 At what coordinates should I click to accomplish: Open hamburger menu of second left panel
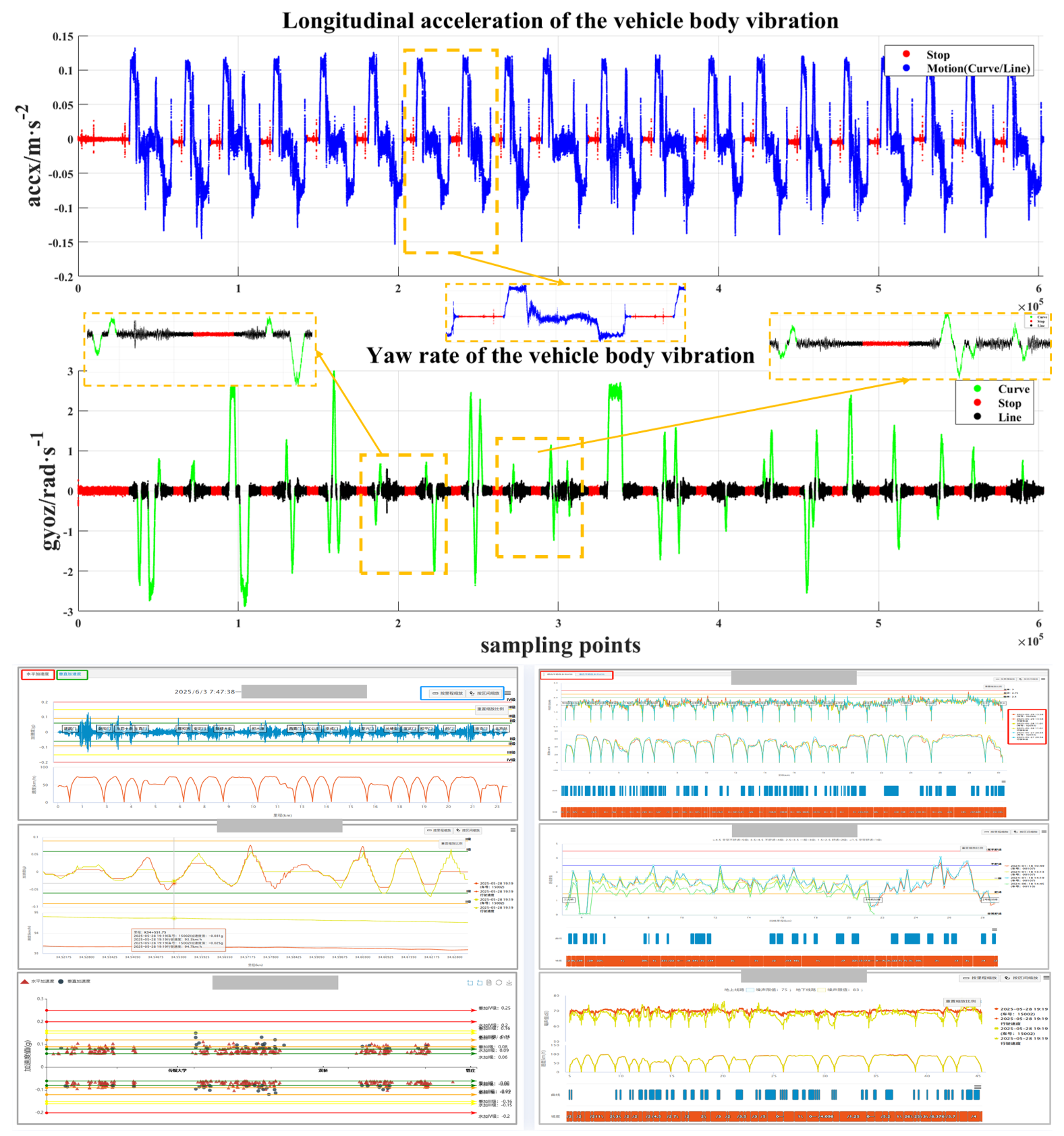[x=513, y=830]
